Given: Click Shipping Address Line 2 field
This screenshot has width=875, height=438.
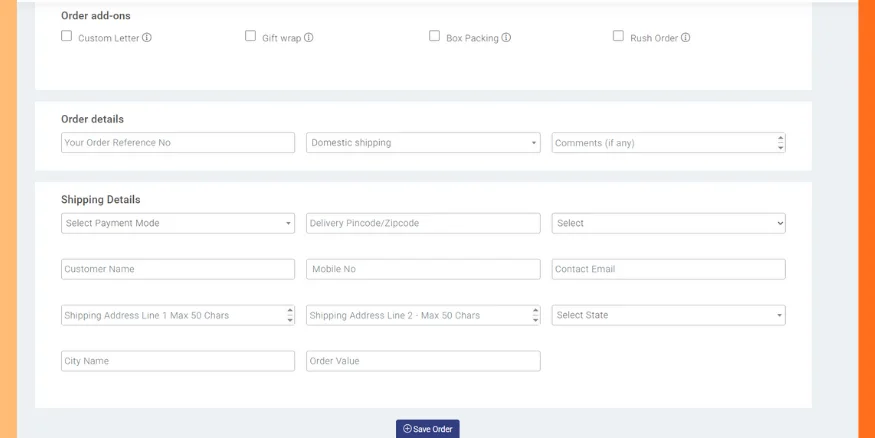Looking at the screenshot, I should tap(423, 315).
